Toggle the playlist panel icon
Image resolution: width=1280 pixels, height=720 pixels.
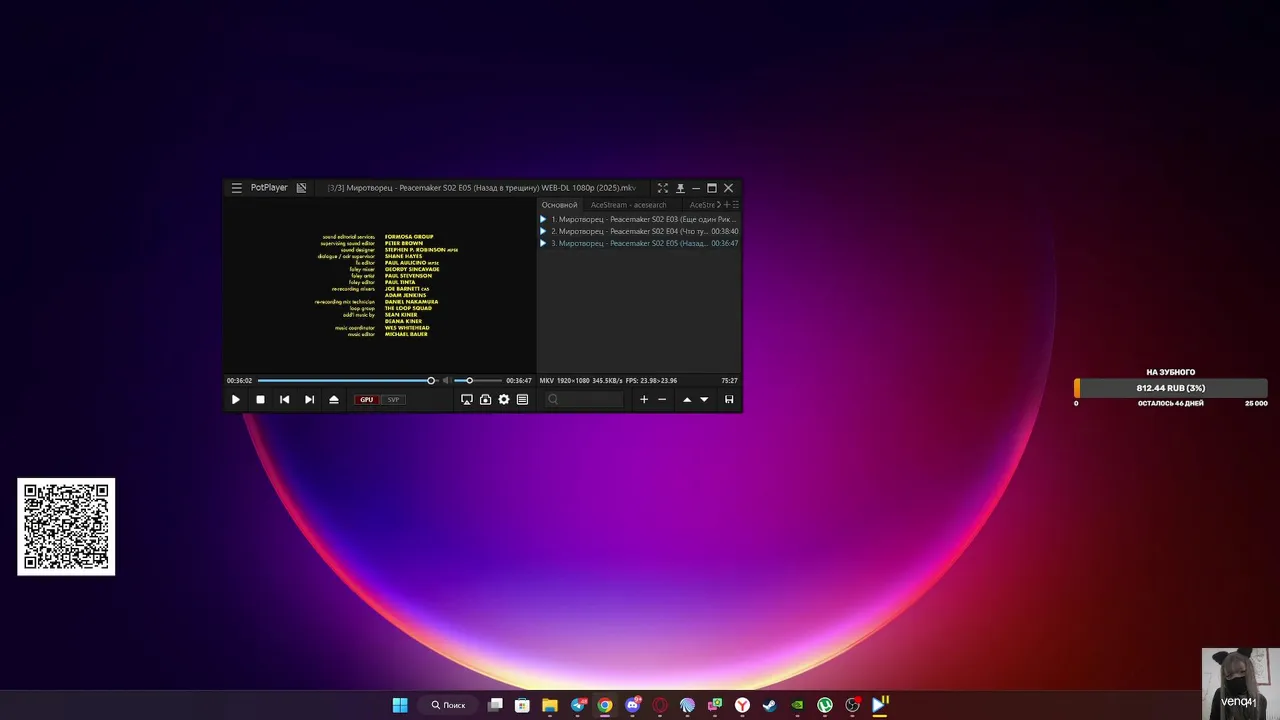(522, 399)
